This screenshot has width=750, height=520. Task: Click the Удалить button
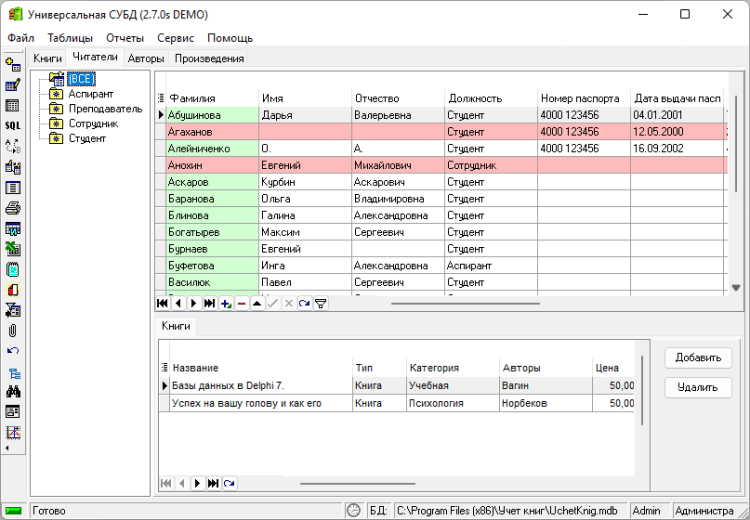698,387
